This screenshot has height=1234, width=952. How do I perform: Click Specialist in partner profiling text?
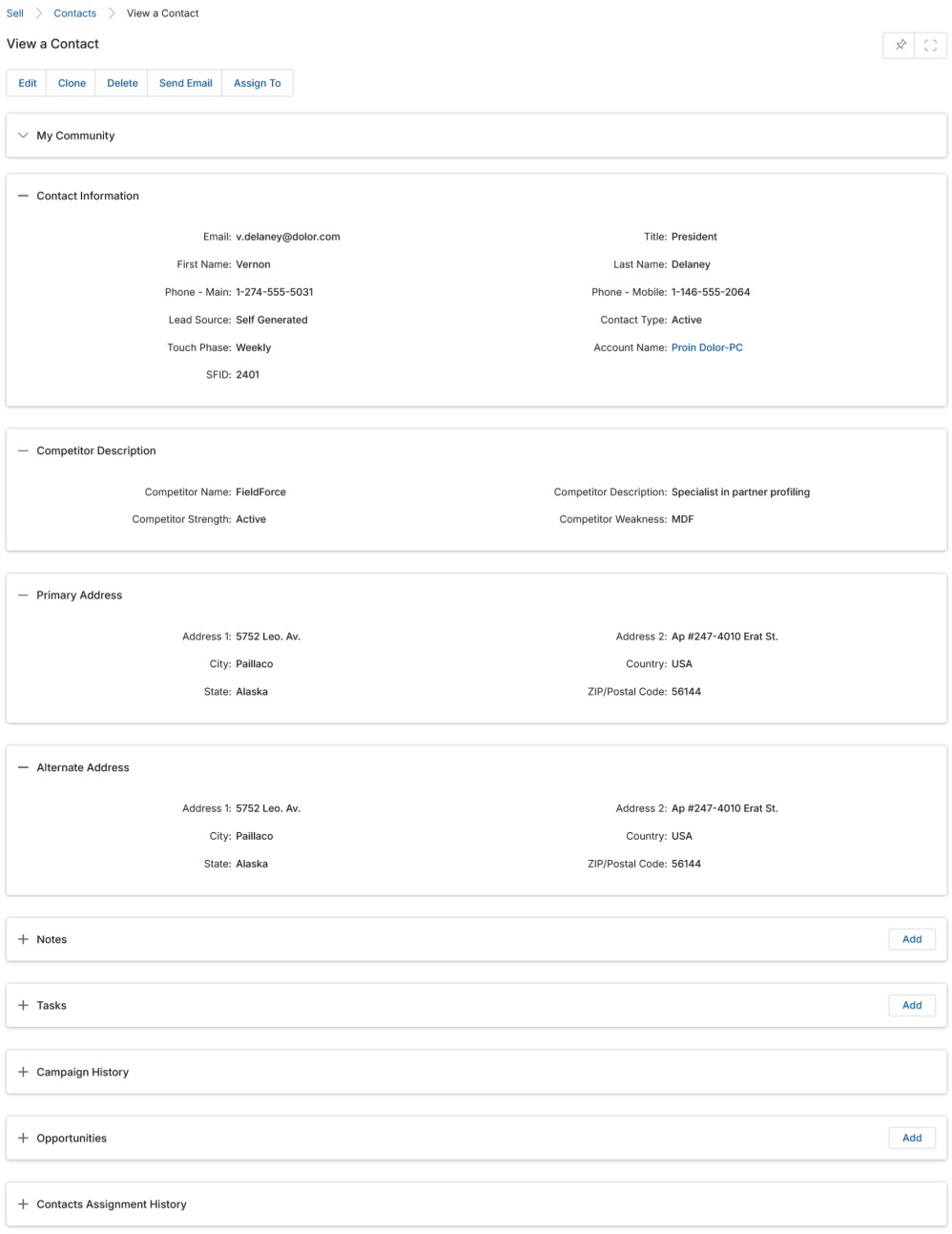pos(740,492)
